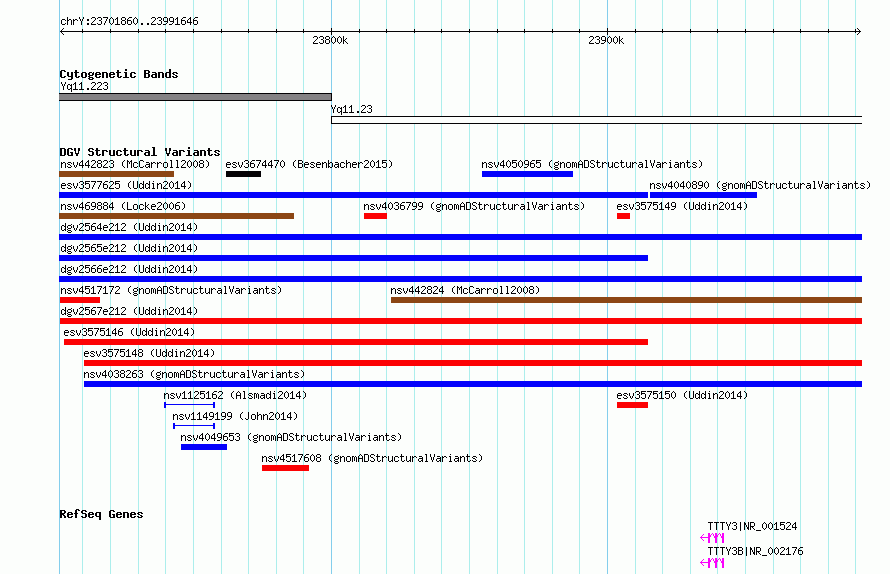Open nsv442824 (McCarroll2008) label
This screenshot has width=890, height=574.
click(x=465, y=290)
